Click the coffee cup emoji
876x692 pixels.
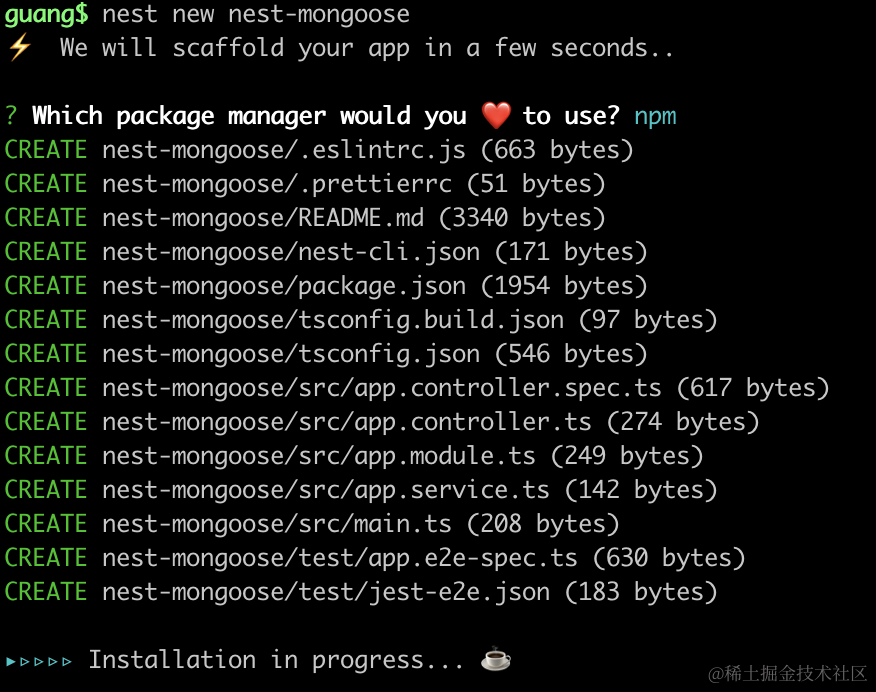[496, 660]
